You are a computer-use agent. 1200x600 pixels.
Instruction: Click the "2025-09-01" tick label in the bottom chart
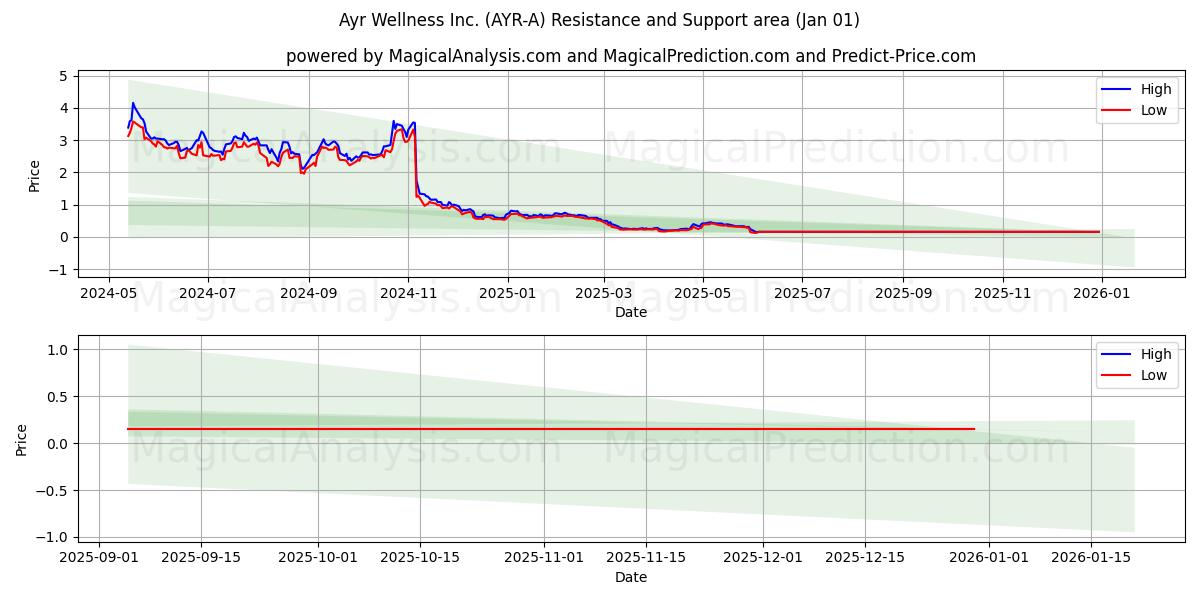tap(99, 558)
